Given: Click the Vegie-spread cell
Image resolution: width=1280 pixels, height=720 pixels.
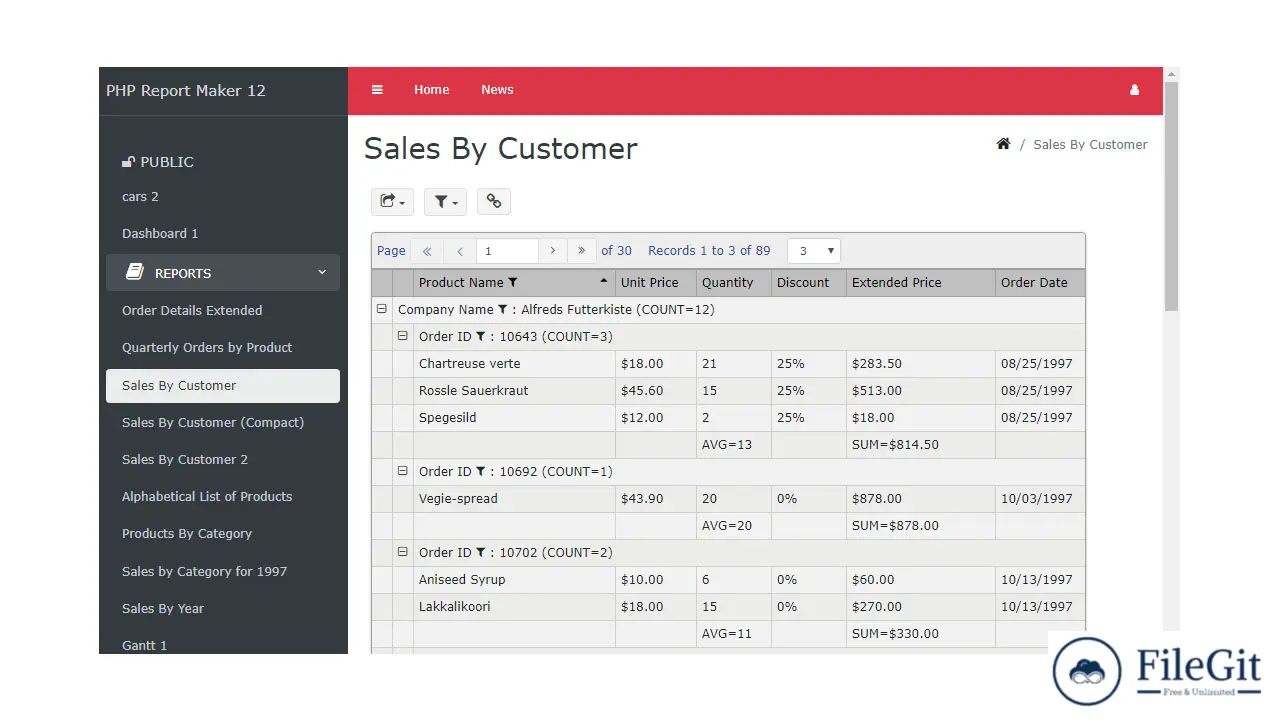Looking at the screenshot, I should click(514, 499).
